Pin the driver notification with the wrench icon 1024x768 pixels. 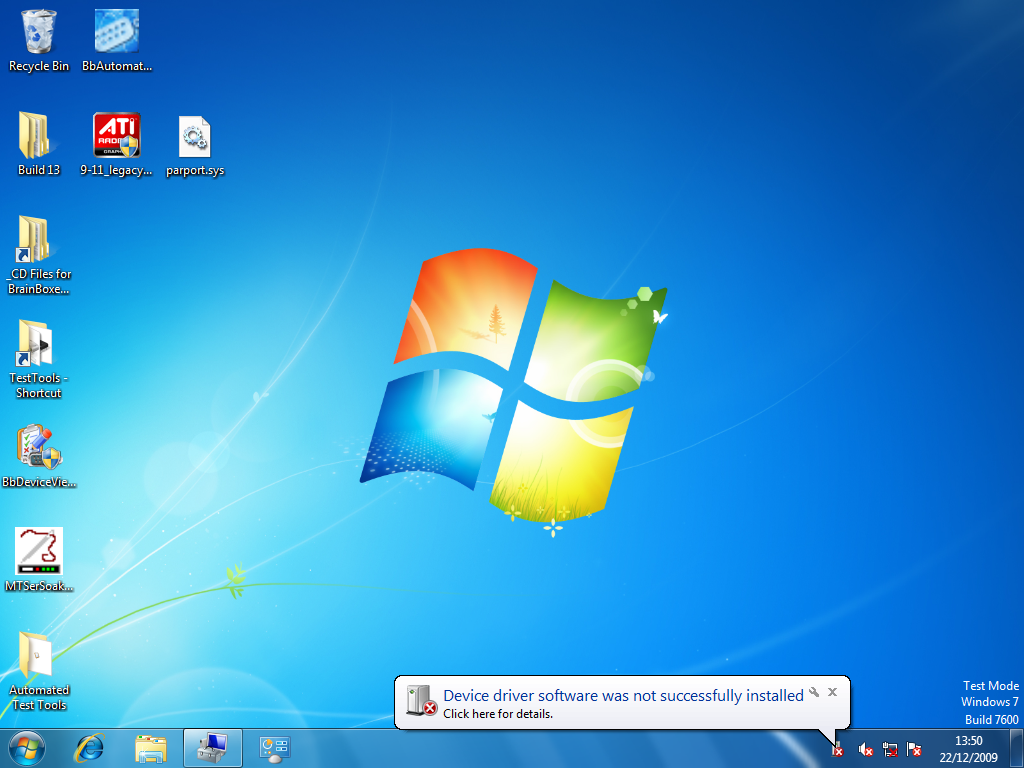[x=815, y=692]
